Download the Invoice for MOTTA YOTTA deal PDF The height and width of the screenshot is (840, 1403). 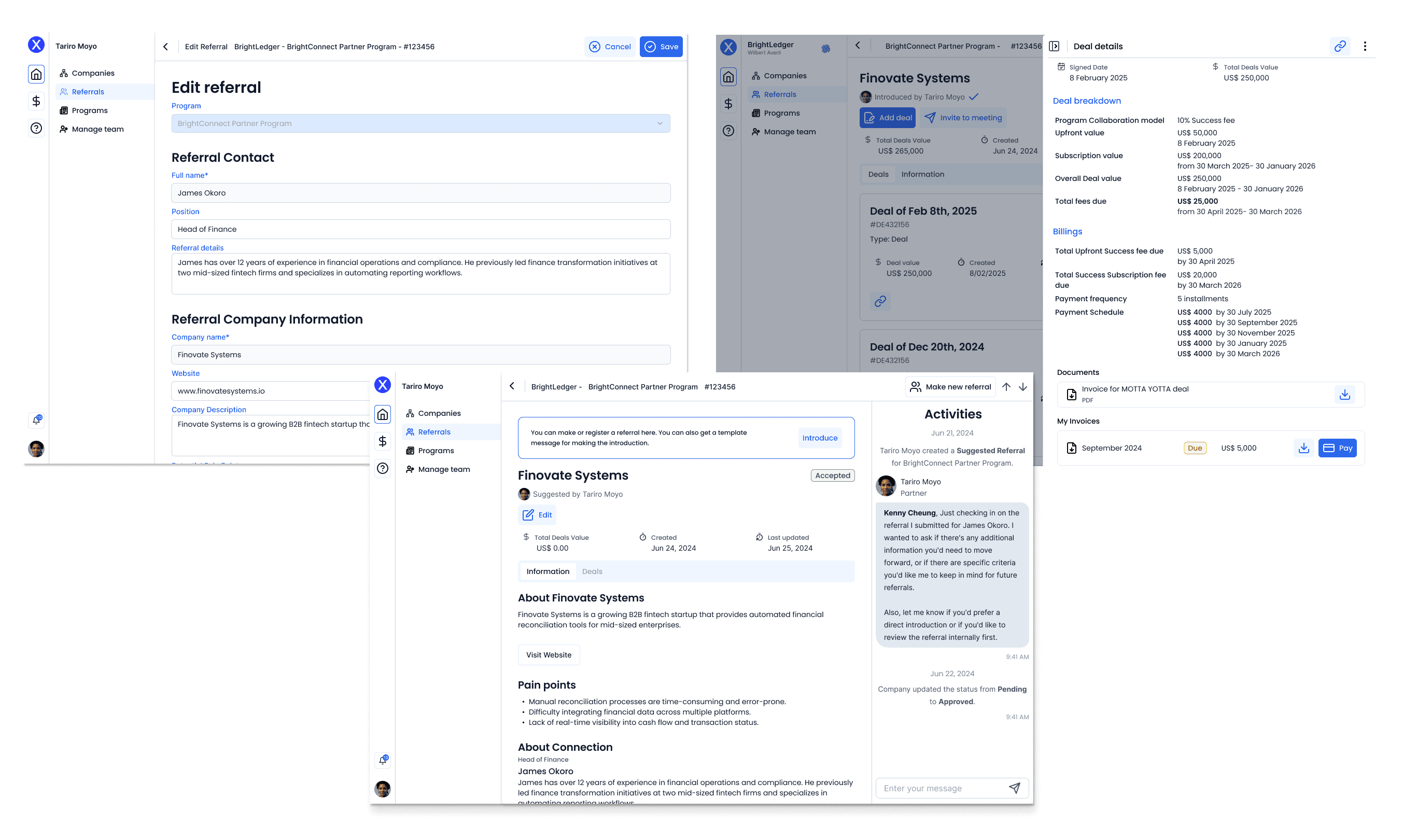[x=1345, y=395]
